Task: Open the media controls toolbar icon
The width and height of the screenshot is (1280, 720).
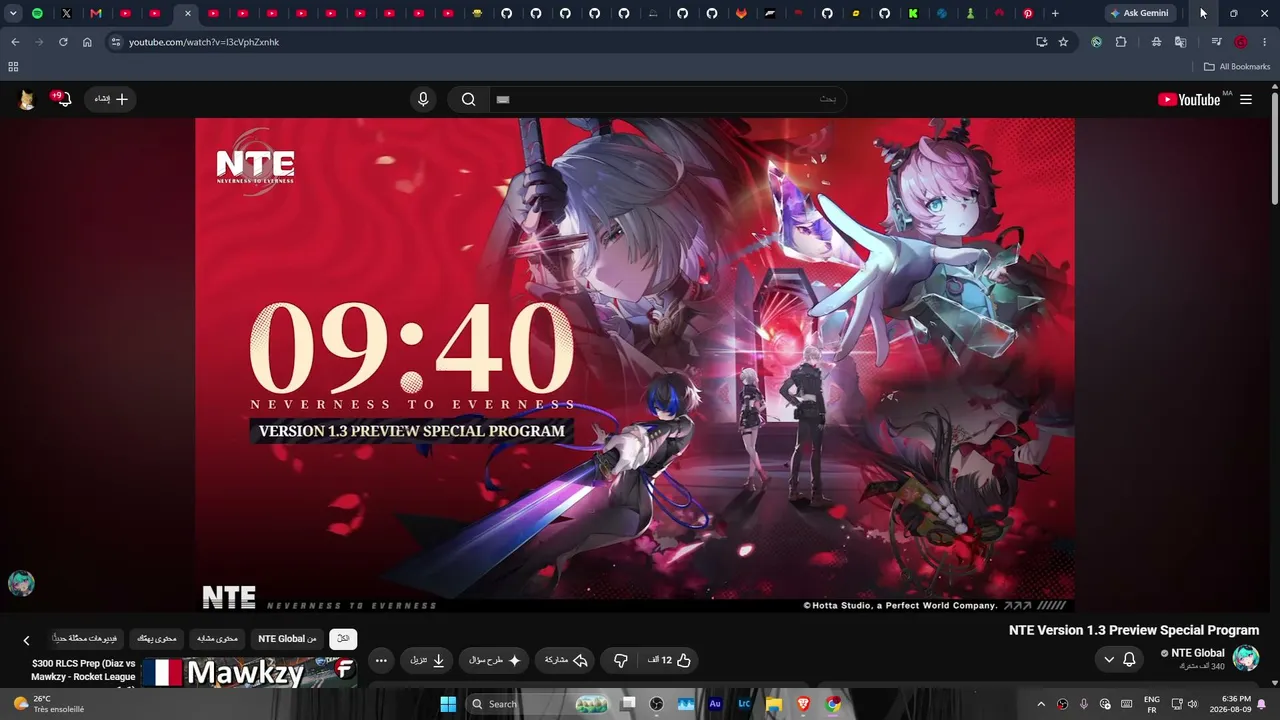Action: click(1216, 42)
